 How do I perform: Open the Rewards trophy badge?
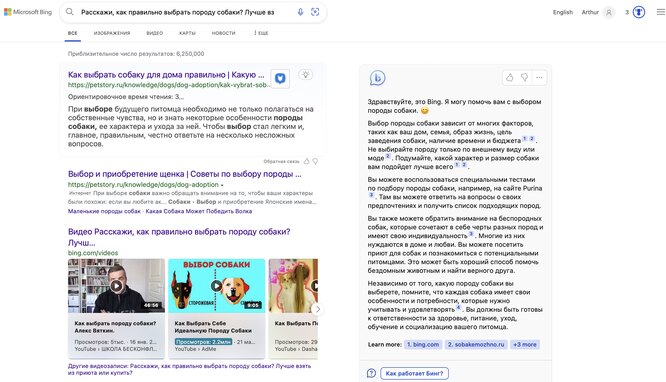point(639,12)
